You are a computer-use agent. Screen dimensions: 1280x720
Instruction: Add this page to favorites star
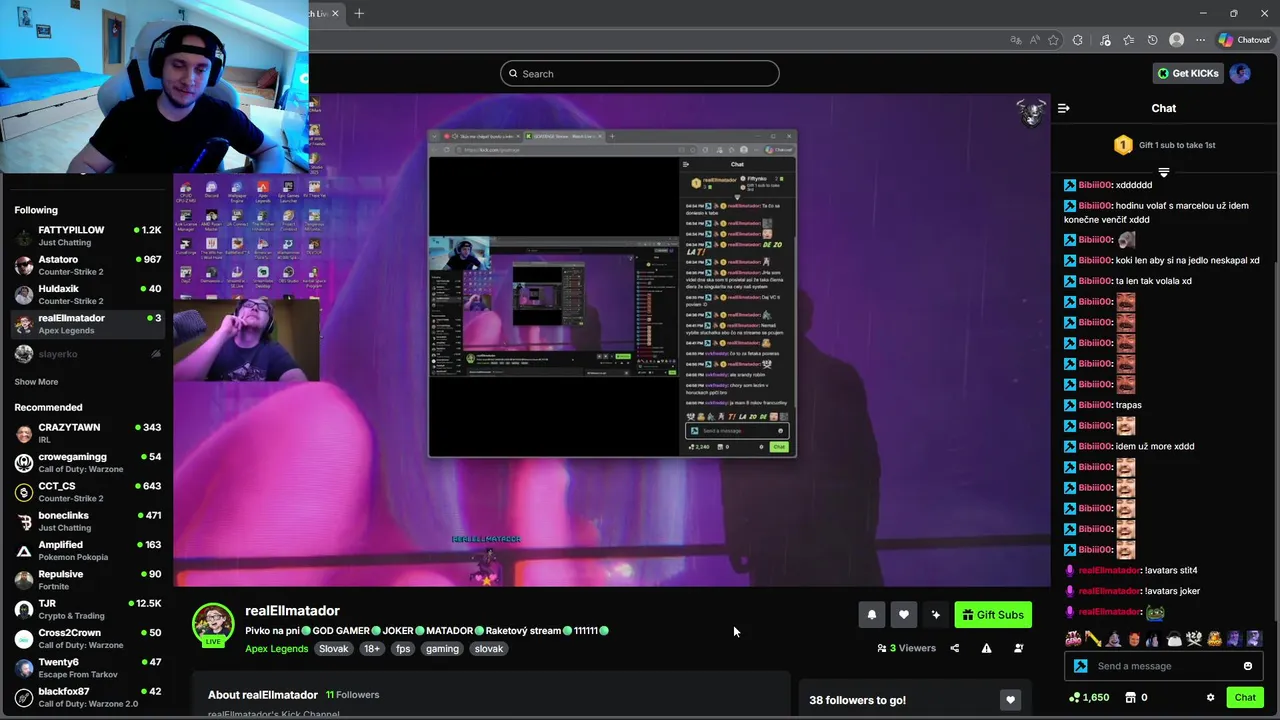(x=1053, y=40)
